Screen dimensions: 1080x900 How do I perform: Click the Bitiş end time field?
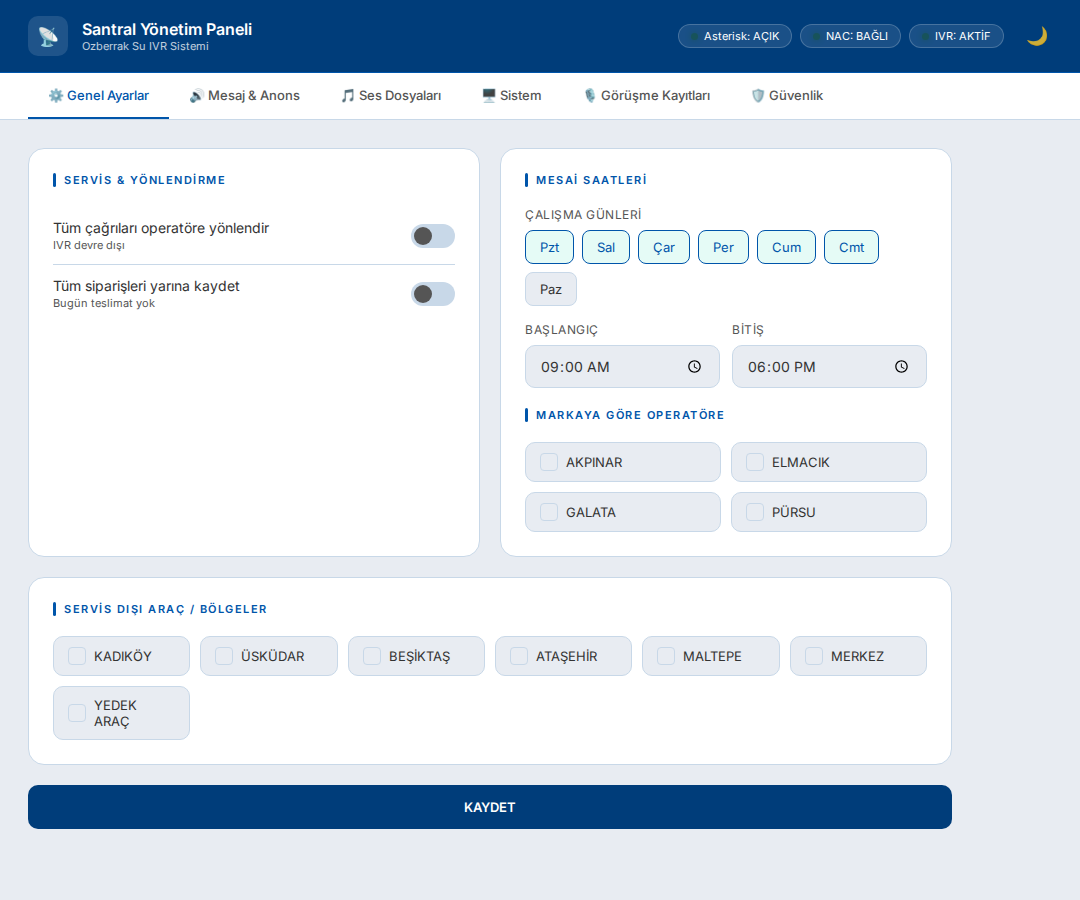click(829, 367)
